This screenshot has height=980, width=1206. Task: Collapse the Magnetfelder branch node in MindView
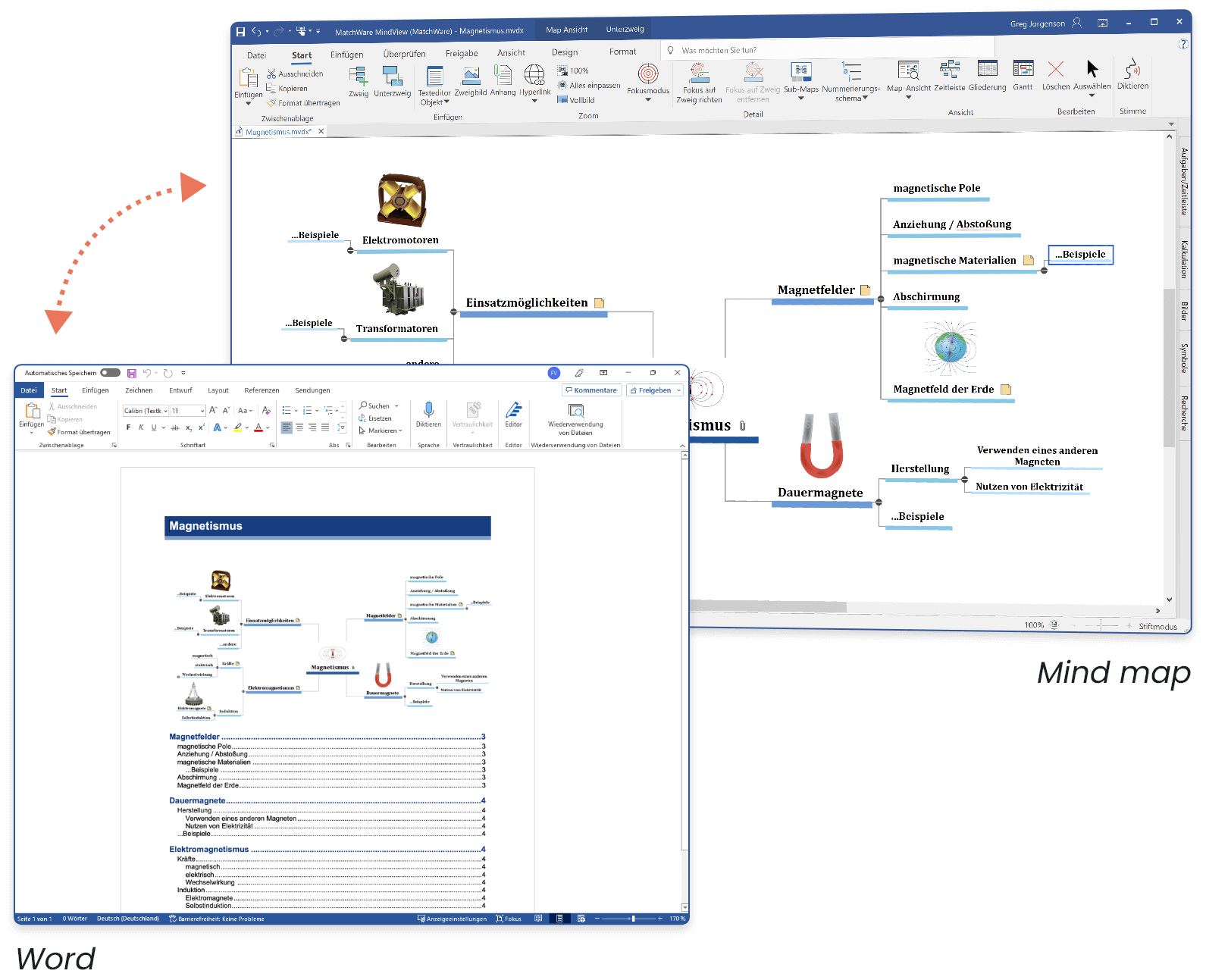(881, 299)
